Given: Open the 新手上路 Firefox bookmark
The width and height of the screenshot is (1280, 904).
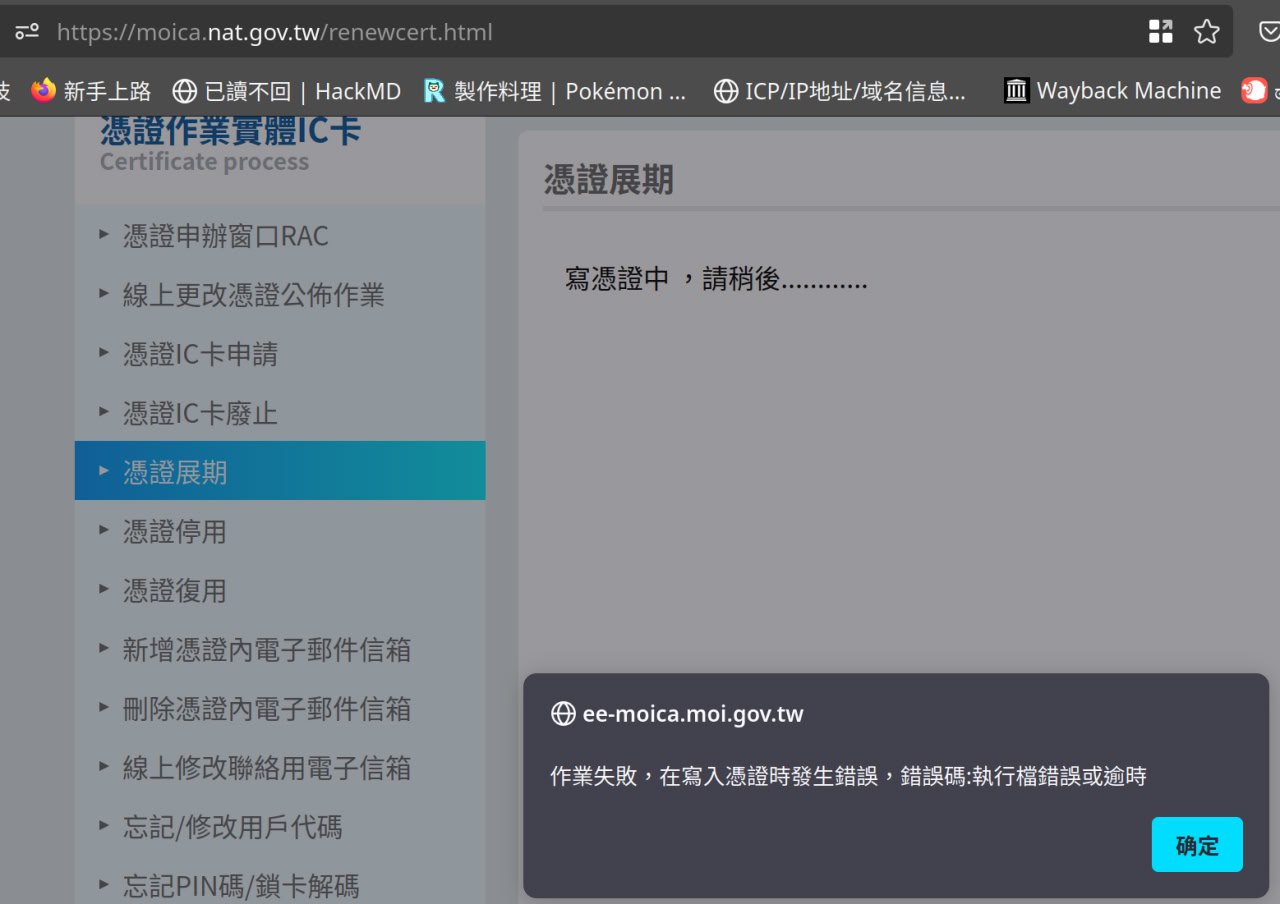Looking at the screenshot, I should tap(91, 91).
